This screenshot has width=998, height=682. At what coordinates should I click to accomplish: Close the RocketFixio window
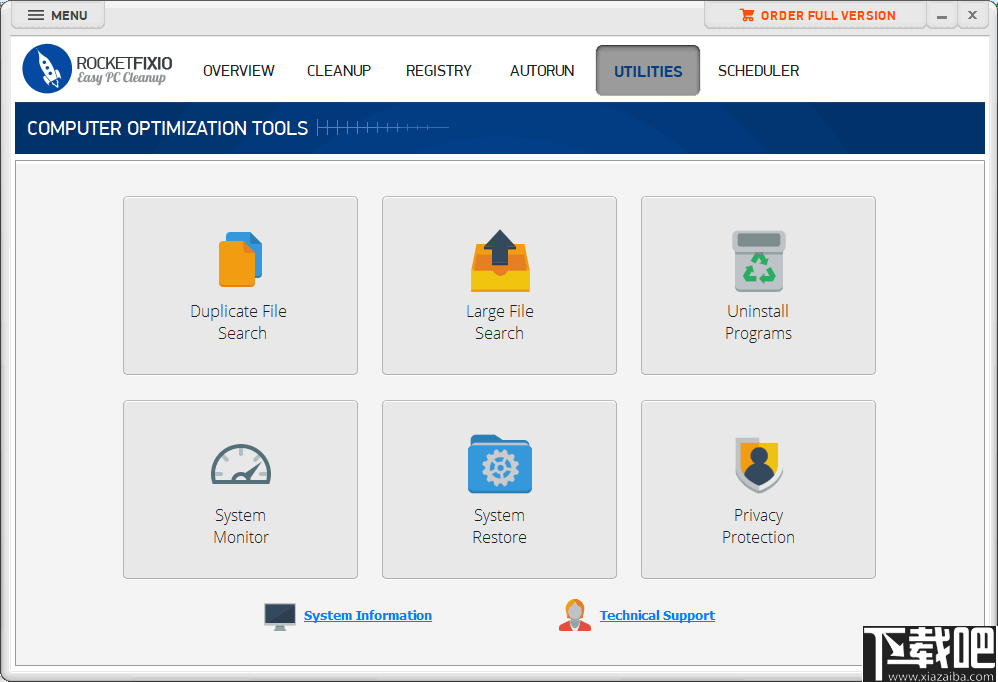pyautogui.click(x=973, y=15)
